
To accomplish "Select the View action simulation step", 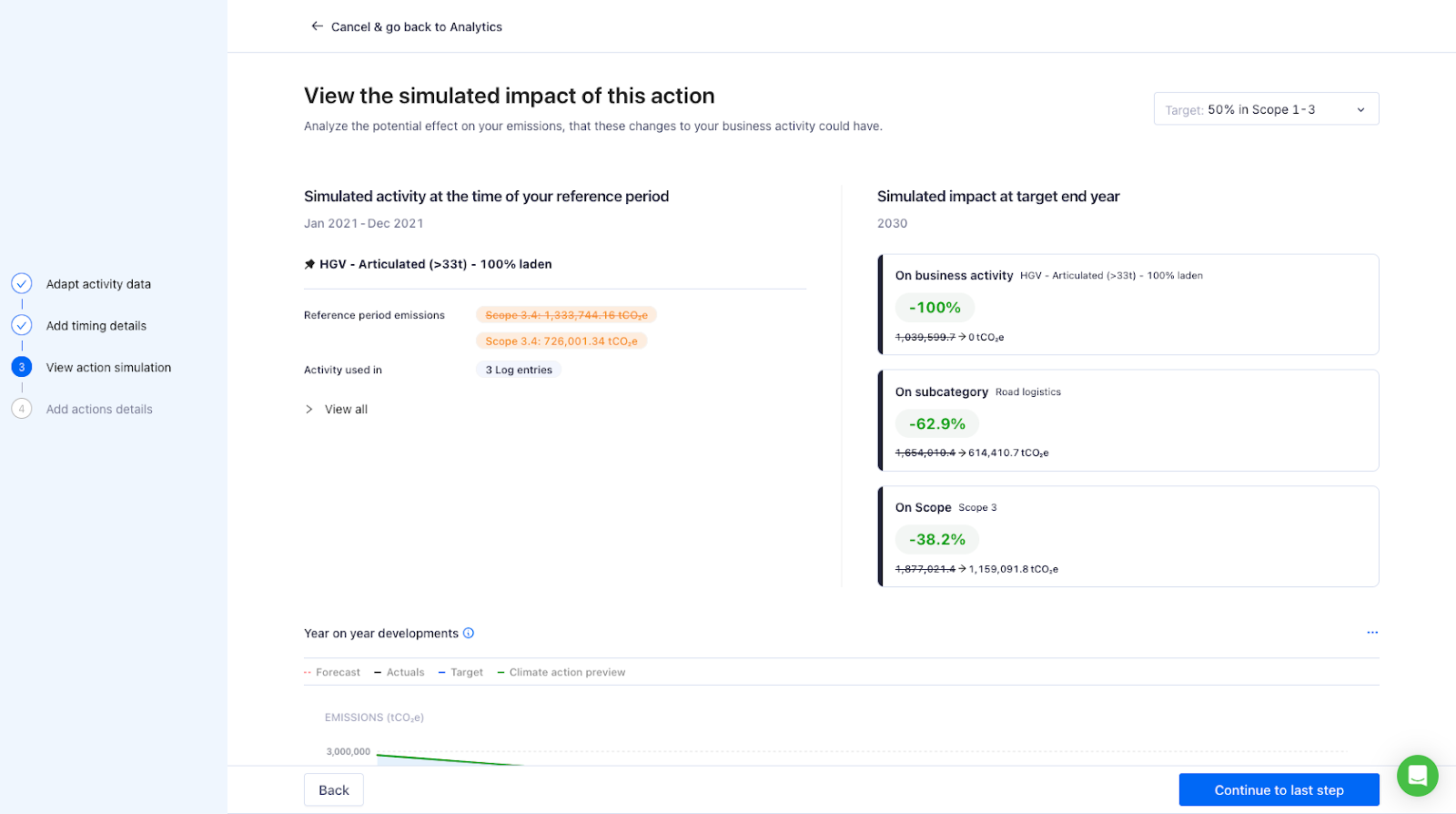I will [108, 368].
